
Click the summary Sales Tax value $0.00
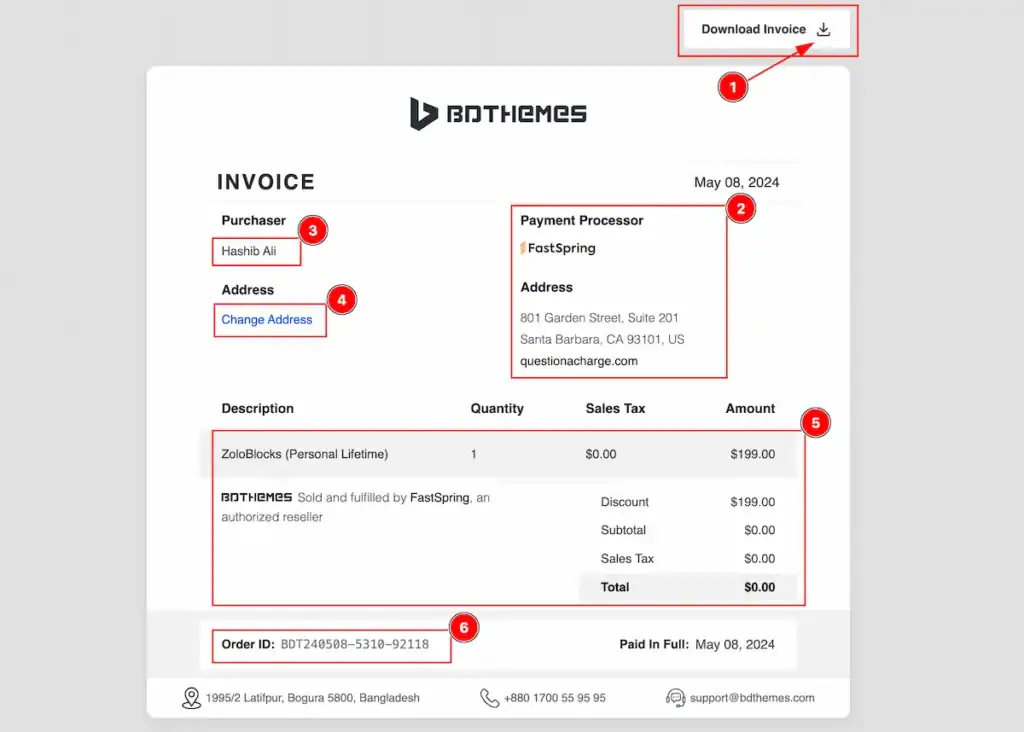760,559
